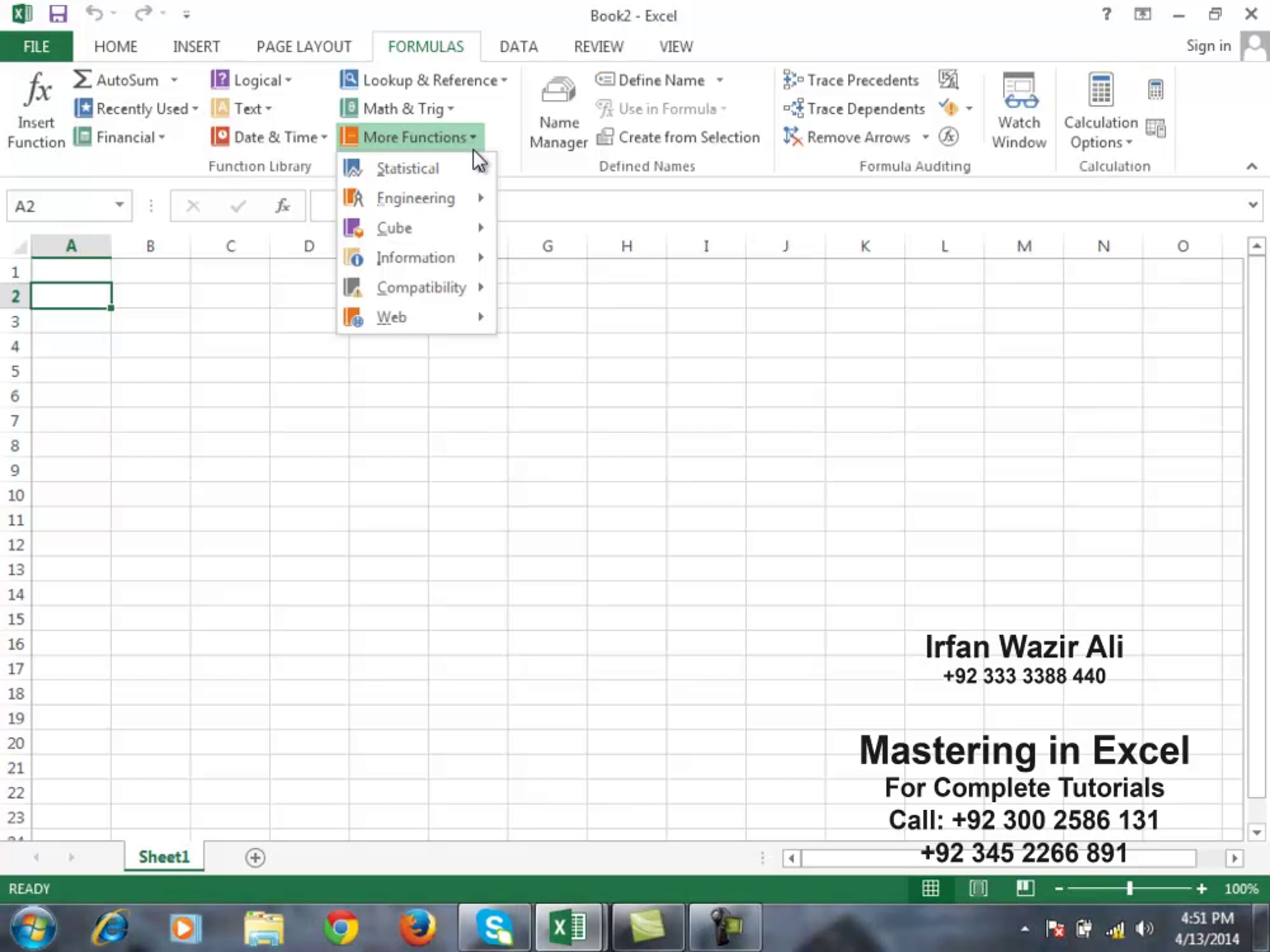Choose Web from More Functions menu
The width and height of the screenshot is (1270, 952).
(416, 317)
